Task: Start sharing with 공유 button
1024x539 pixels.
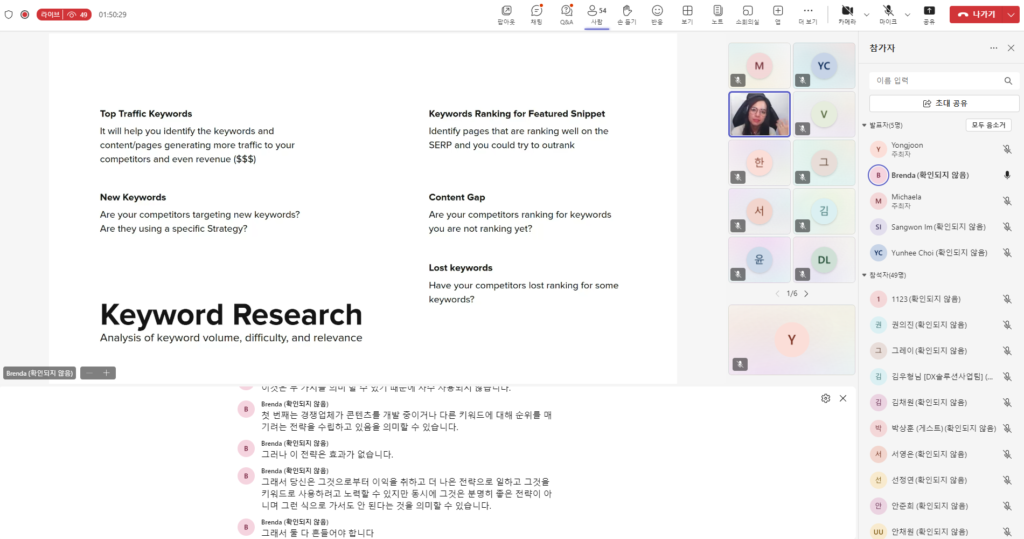Action: (x=929, y=14)
